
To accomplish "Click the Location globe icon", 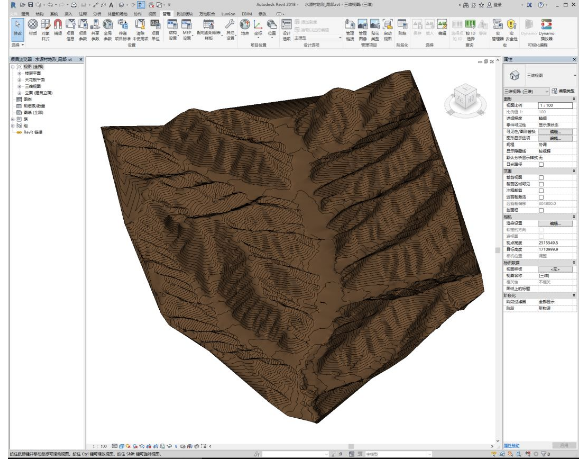I will (245, 28).
